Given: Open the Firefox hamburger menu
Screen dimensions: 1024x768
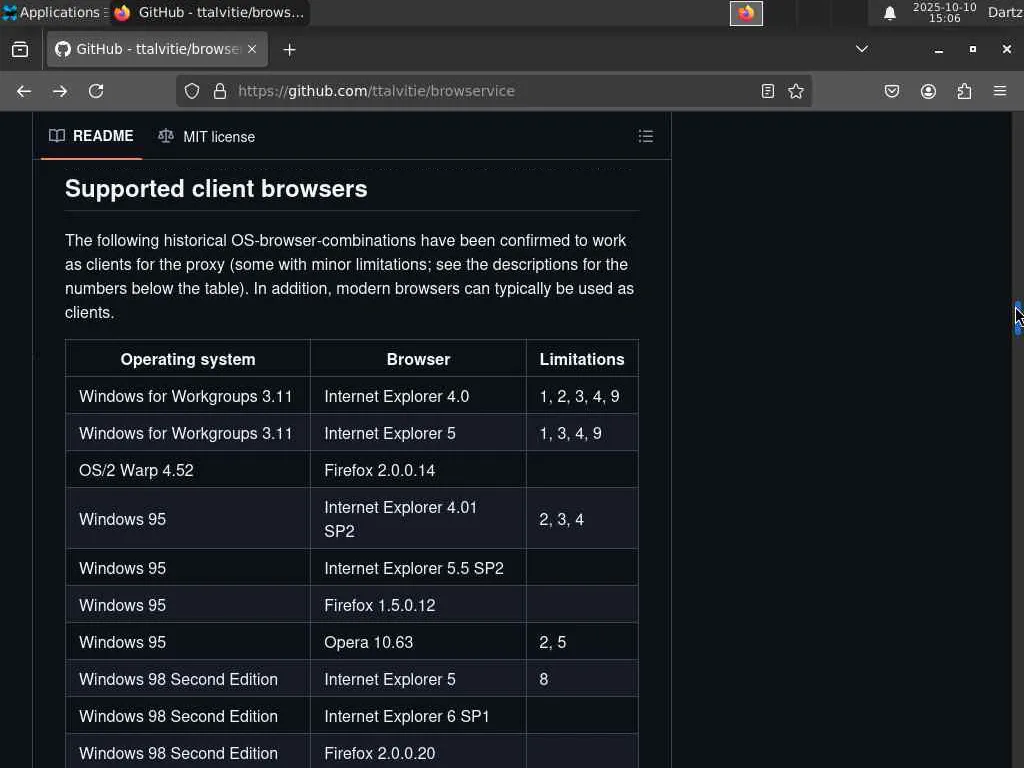Looking at the screenshot, I should pyautogui.click(x=1000, y=91).
